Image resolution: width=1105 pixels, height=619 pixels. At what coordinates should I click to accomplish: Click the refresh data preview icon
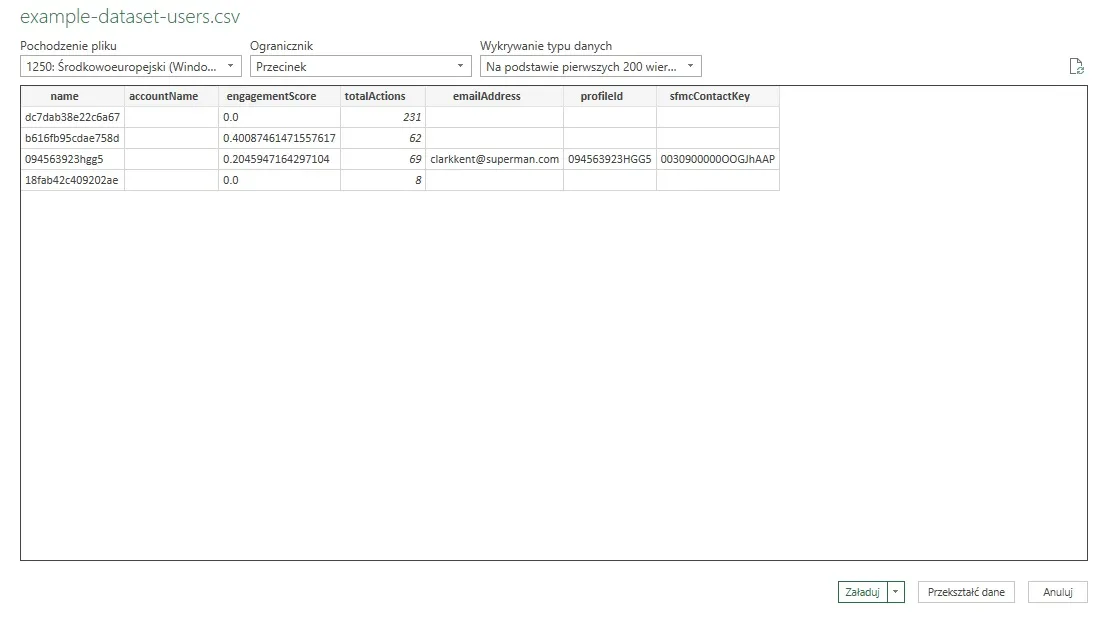coord(1077,65)
